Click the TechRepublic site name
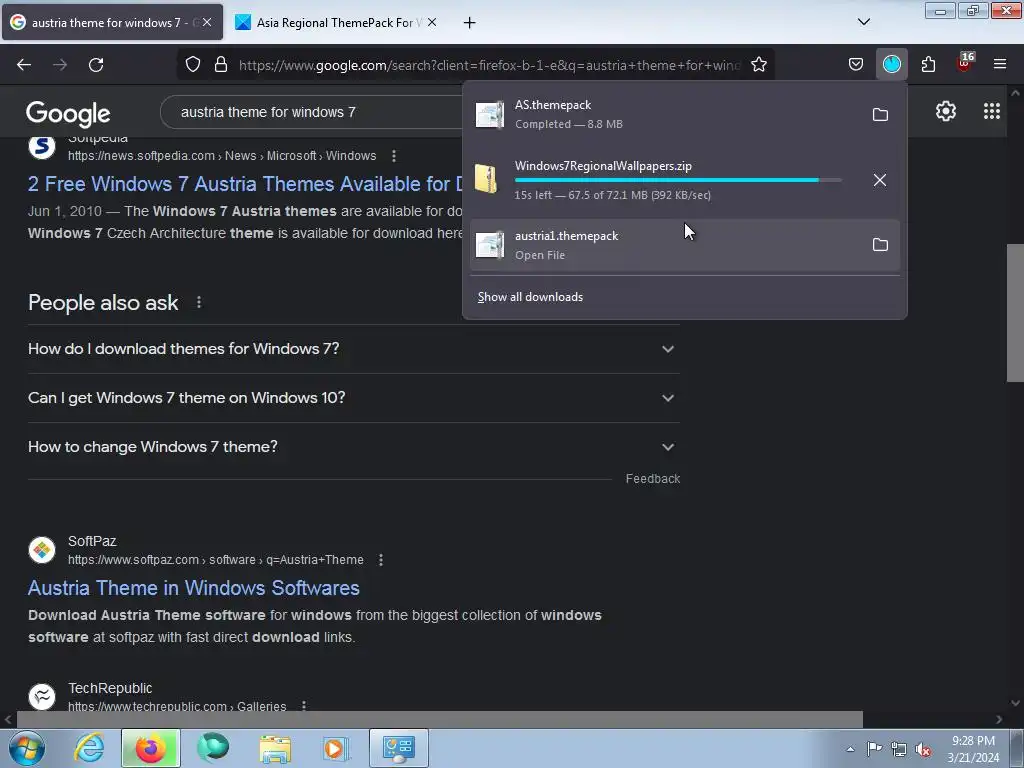1024x768 pixels. click(x=110, y=688)
